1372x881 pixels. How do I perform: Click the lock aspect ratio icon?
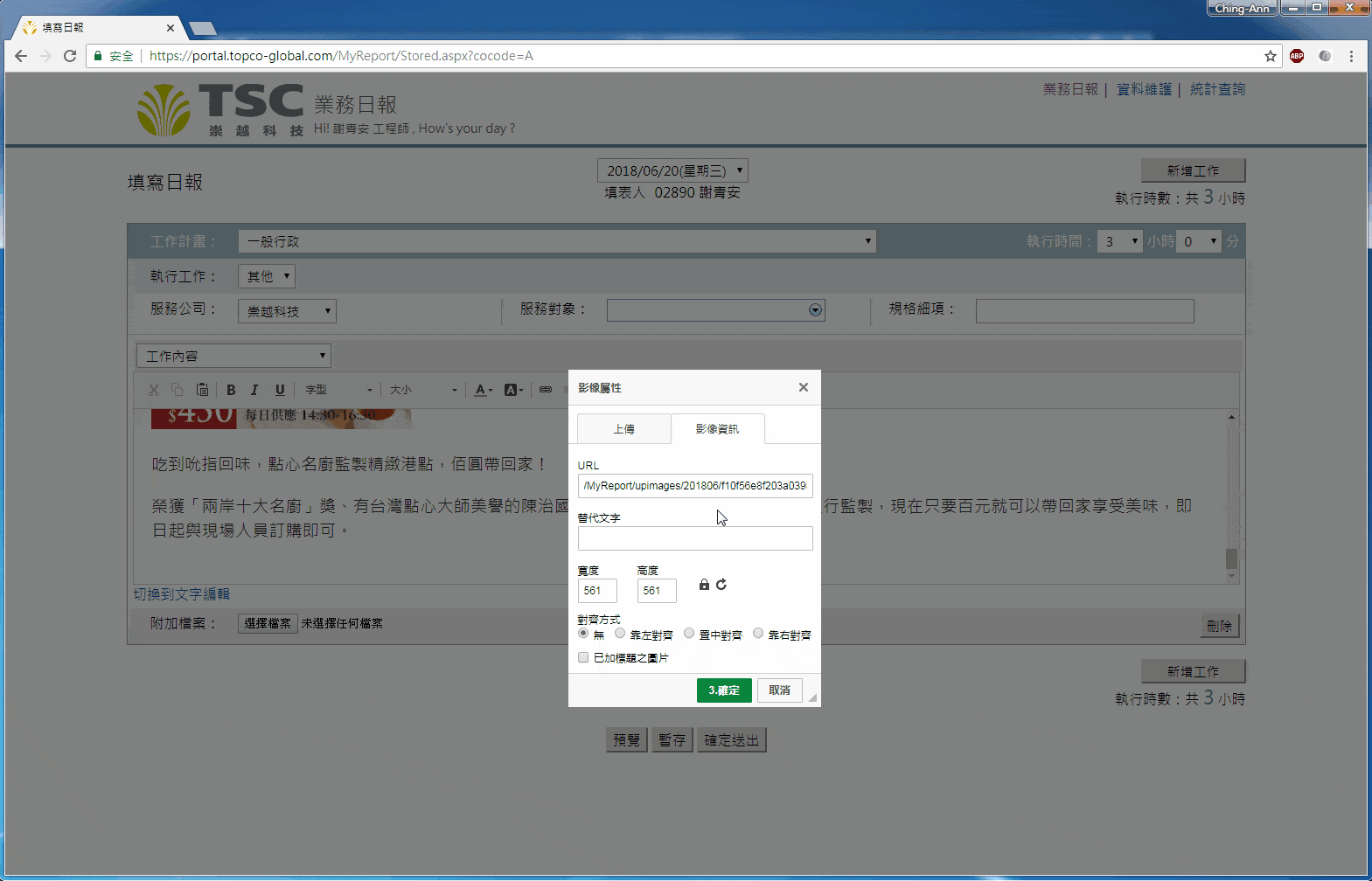[704, 585]
